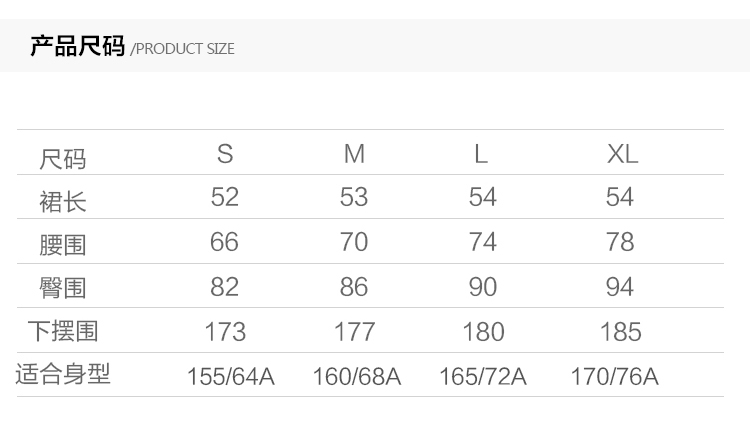Screen dimensions: 750x422
Task: Click skirt length value 52 for size S
Action: [x=225, y=197]
